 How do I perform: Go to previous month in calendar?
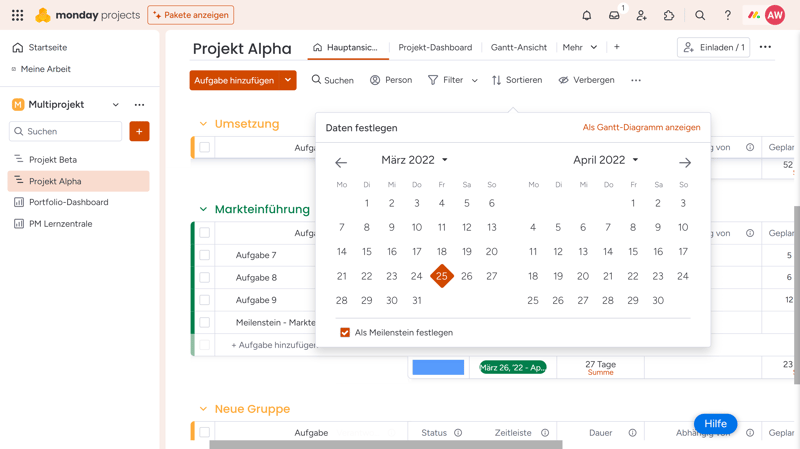(x=341, y=162)
